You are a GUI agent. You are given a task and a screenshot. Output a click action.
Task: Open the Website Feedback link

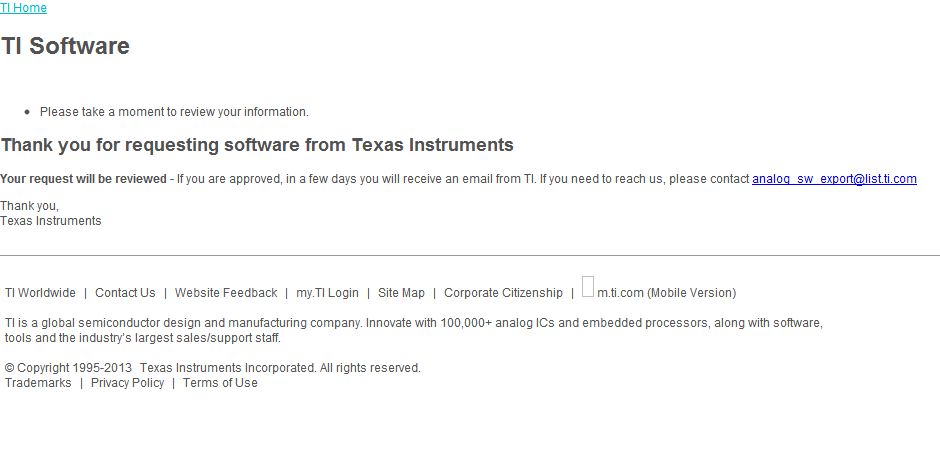(x=226, y=293)
